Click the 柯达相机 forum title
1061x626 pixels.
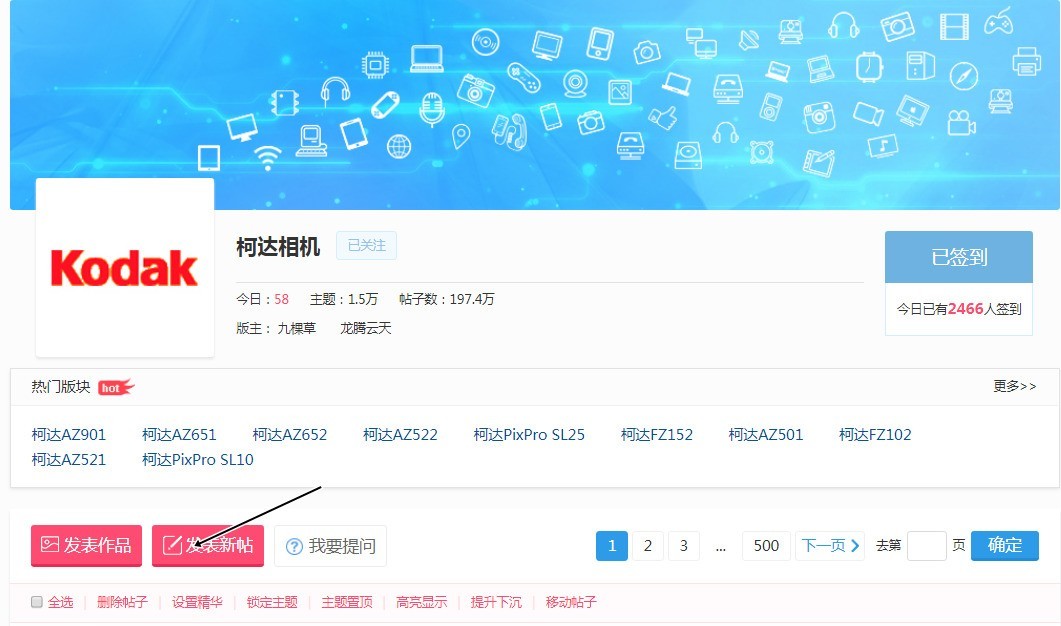pyautogui.click(x=278, y=247)
